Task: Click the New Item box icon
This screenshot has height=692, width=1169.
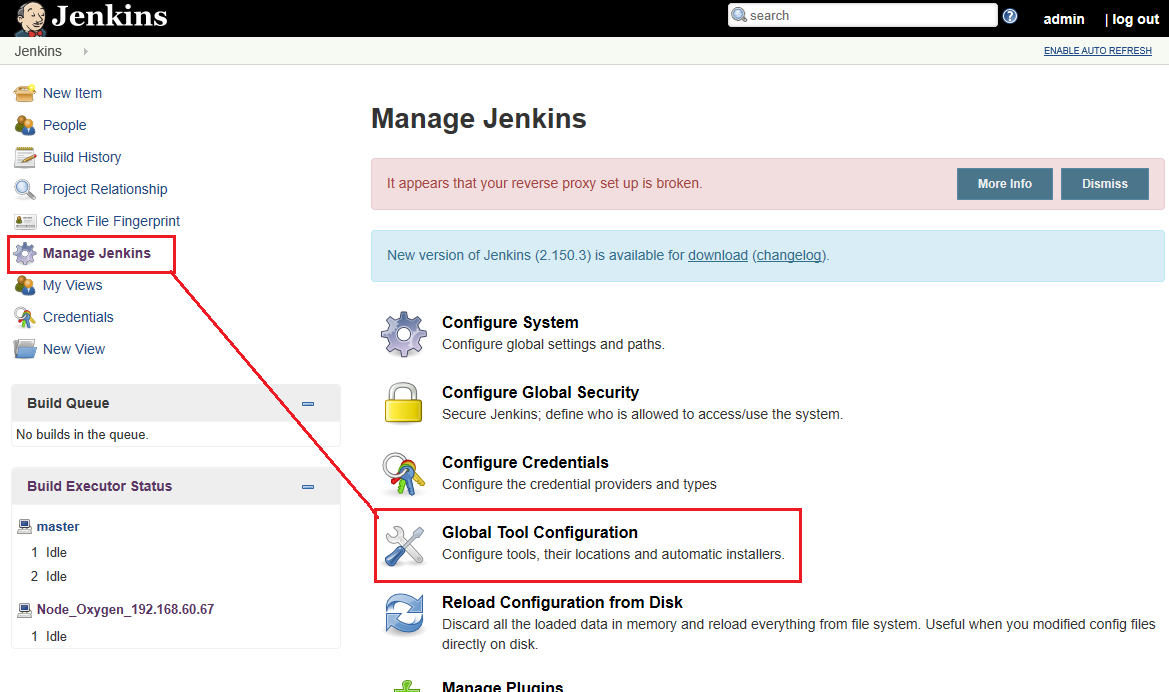Action: pos(25,93)
